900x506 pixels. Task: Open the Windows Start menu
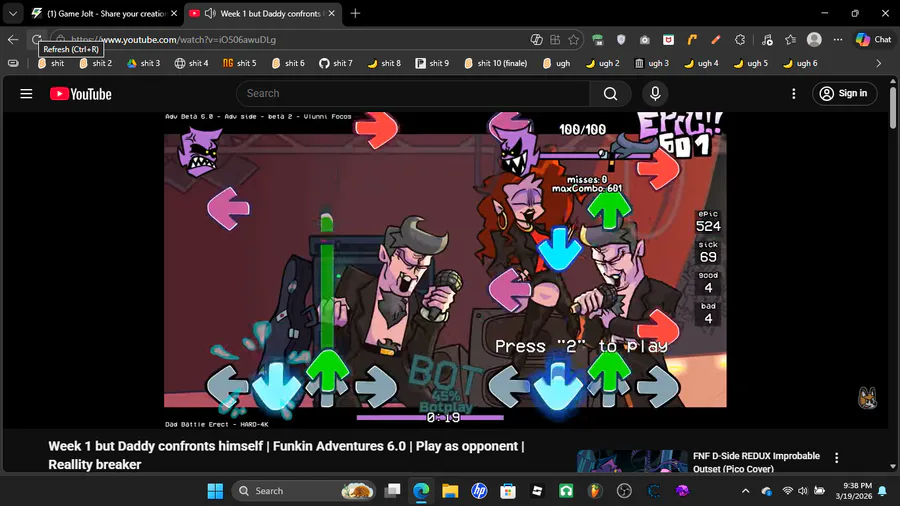coord(215,491)
